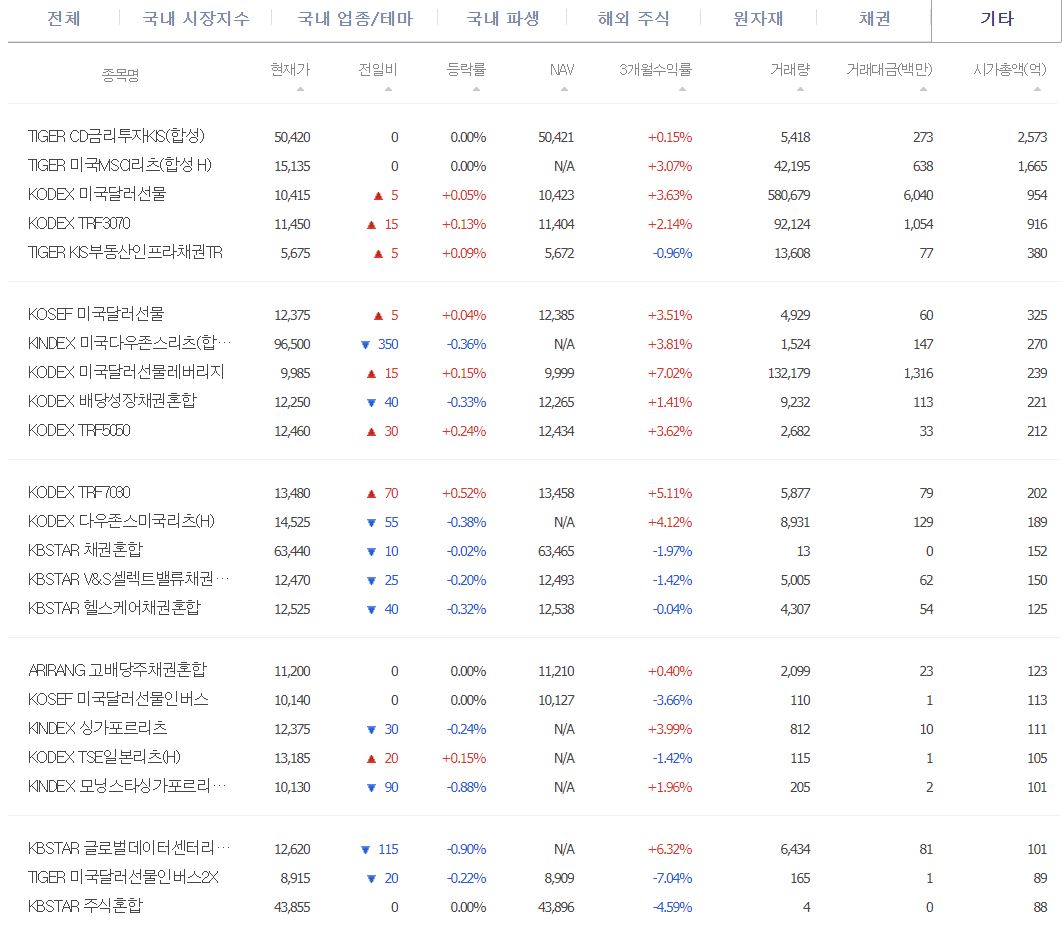The image size is (1062, 925).
Task: Open KINDEX 미국다우존스리츠 ETF link
Action: [129, 344]
